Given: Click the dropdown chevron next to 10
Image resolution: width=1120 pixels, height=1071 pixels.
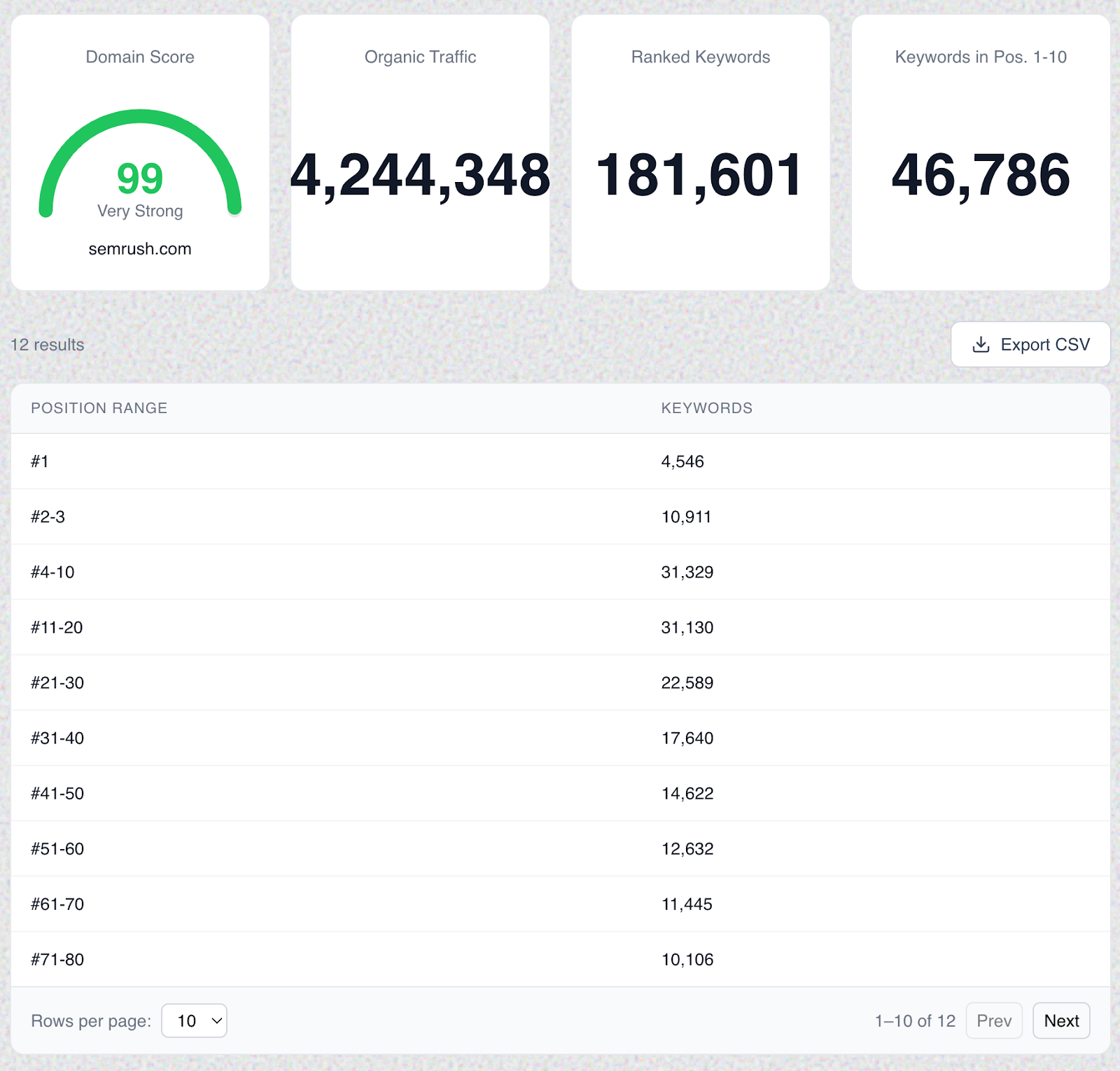Looking at the screenshot, I should (x=216, y=1021).
